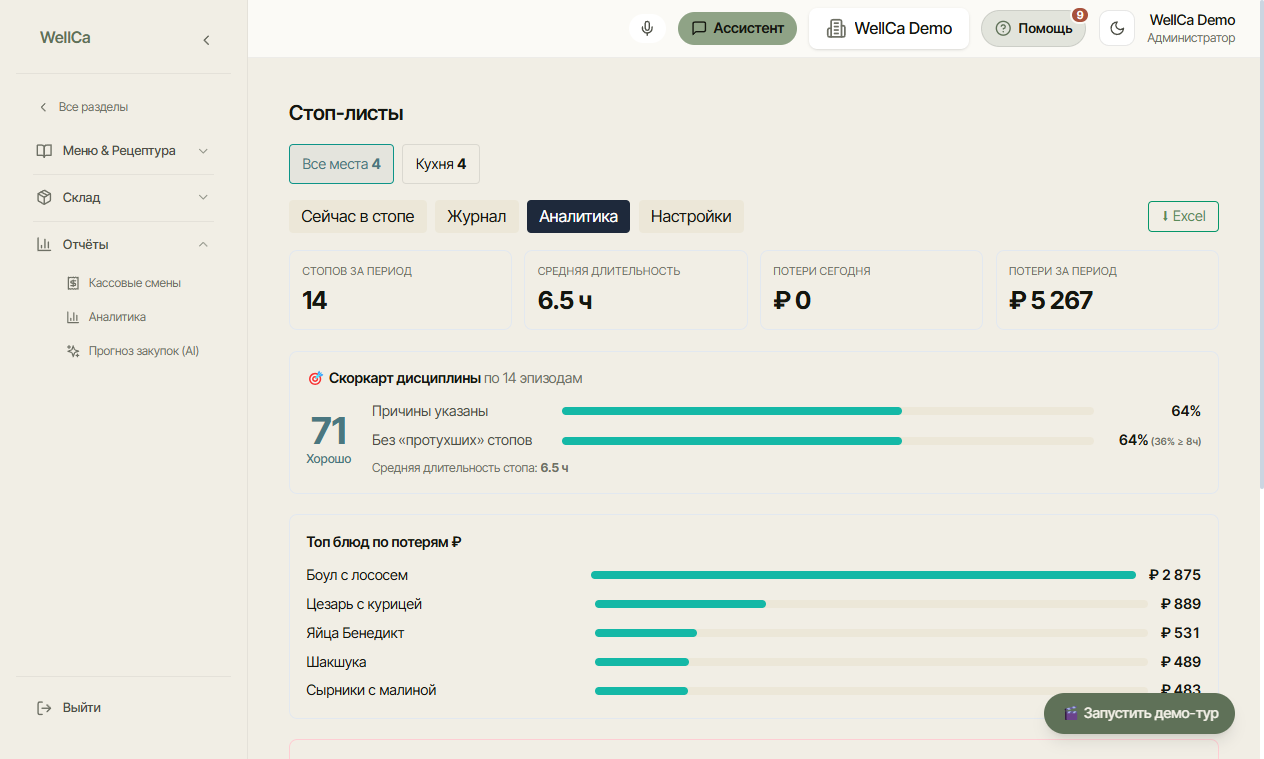
Task: Select the Аналитика tab in stop-lists
Action: pyautogui.click(x=578, y=217)
